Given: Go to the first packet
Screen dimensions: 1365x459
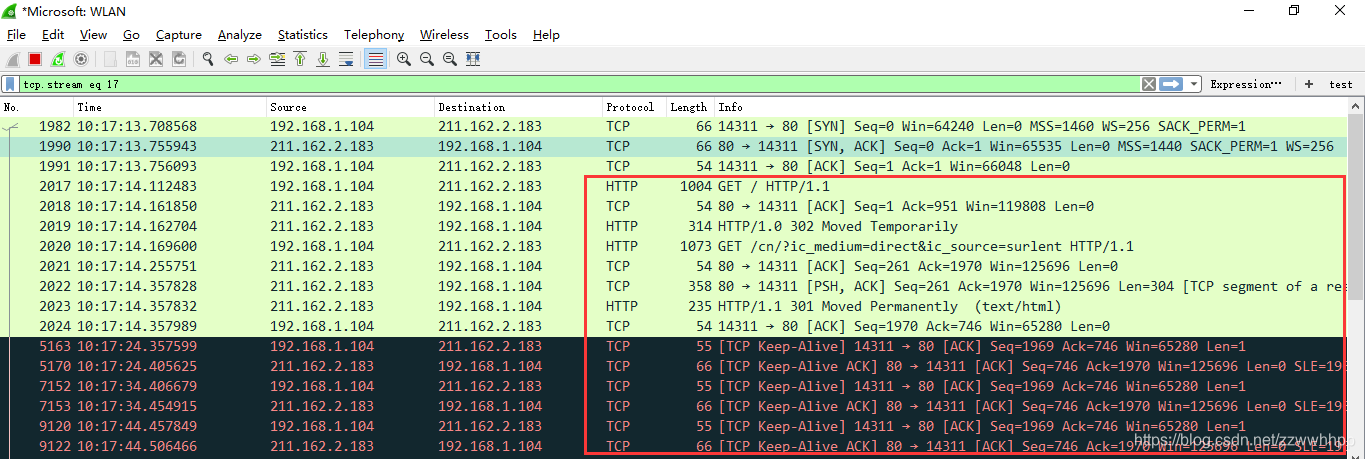Looking at the screenshot, I should click(x=300, y=59).
